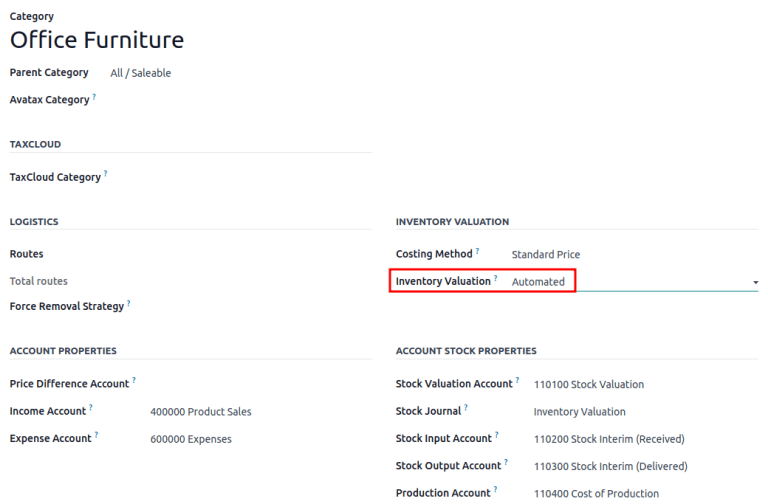Click help icon beside Stock Journal
The width and height of the screenshot is (768, 504).
[466, 408]
